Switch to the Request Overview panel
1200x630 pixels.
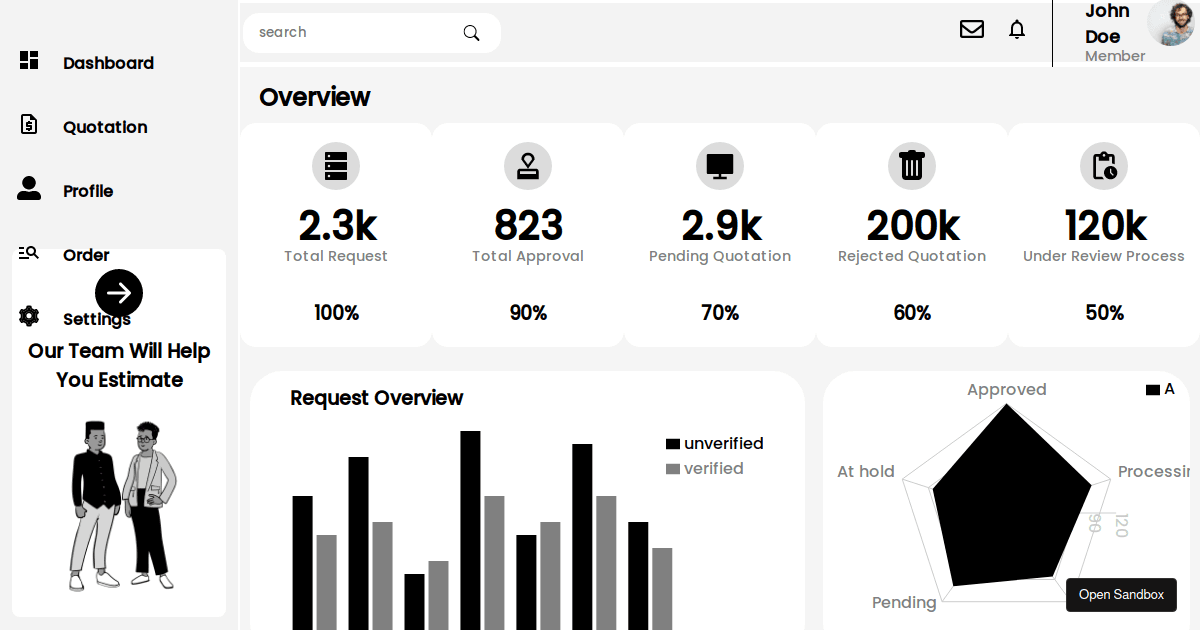(x=376, y=398)
